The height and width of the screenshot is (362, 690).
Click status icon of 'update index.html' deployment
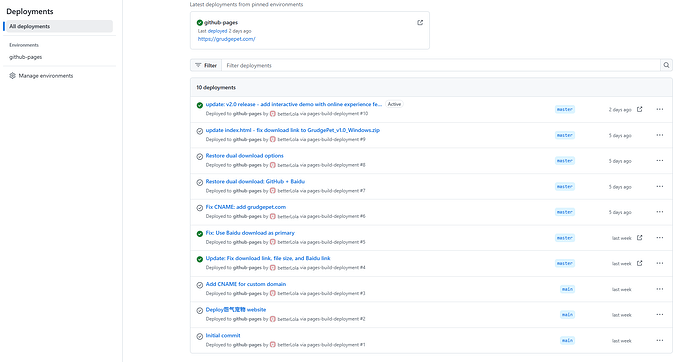(200, 131)
